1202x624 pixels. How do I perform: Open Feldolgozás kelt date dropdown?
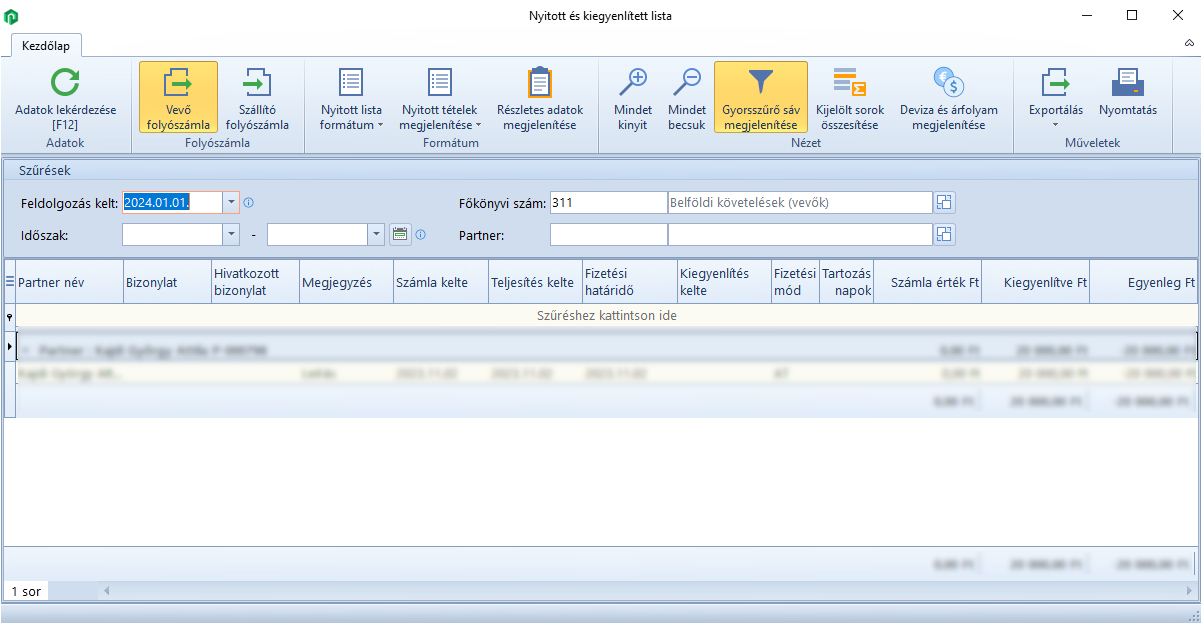232,203
